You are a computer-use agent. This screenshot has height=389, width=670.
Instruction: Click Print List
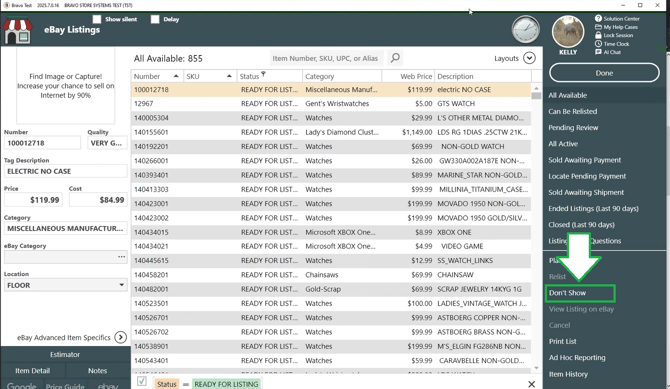(x=562, y=342)
